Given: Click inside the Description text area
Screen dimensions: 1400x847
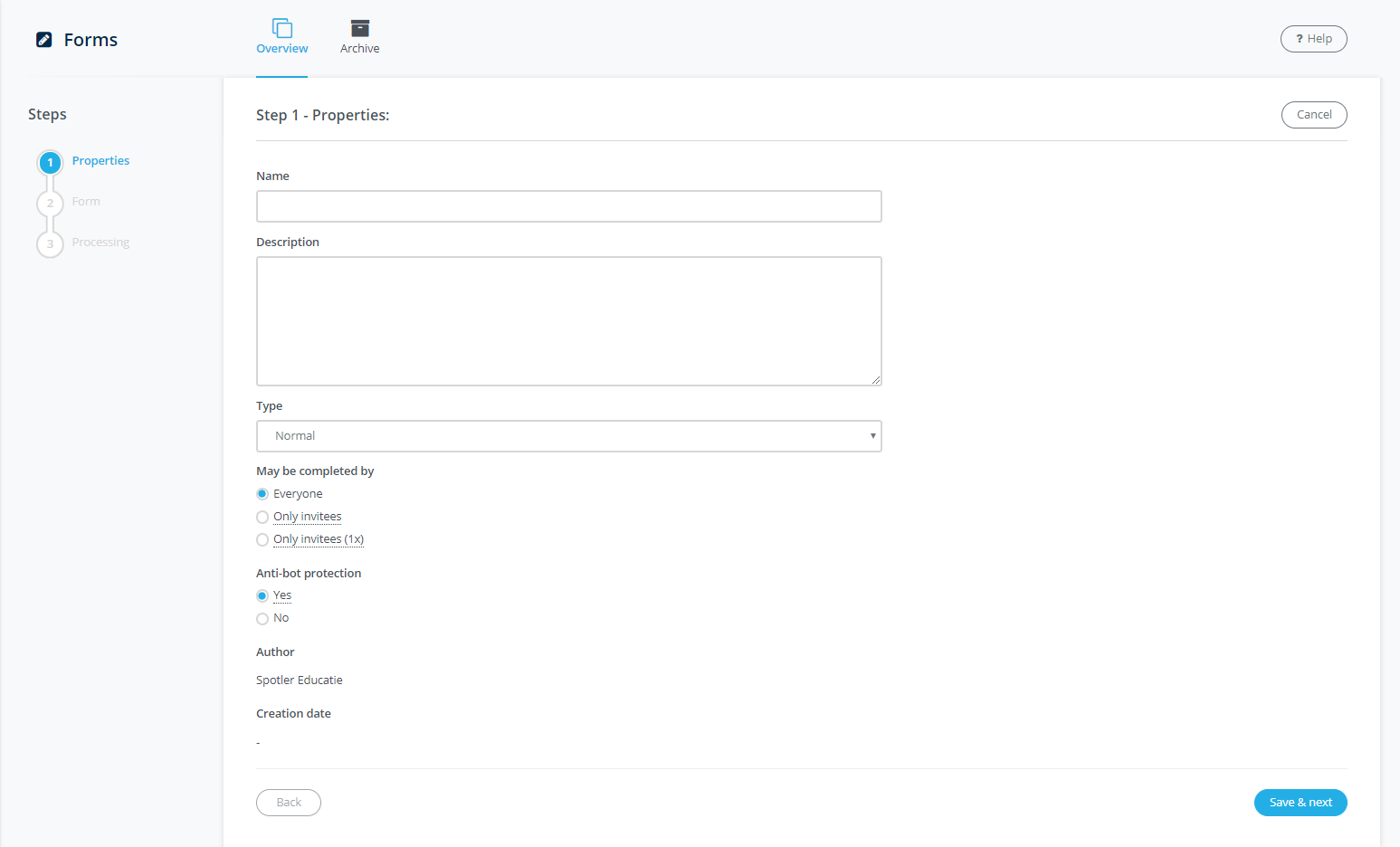Looking at the screenshot, I should (x=568, y=321).
